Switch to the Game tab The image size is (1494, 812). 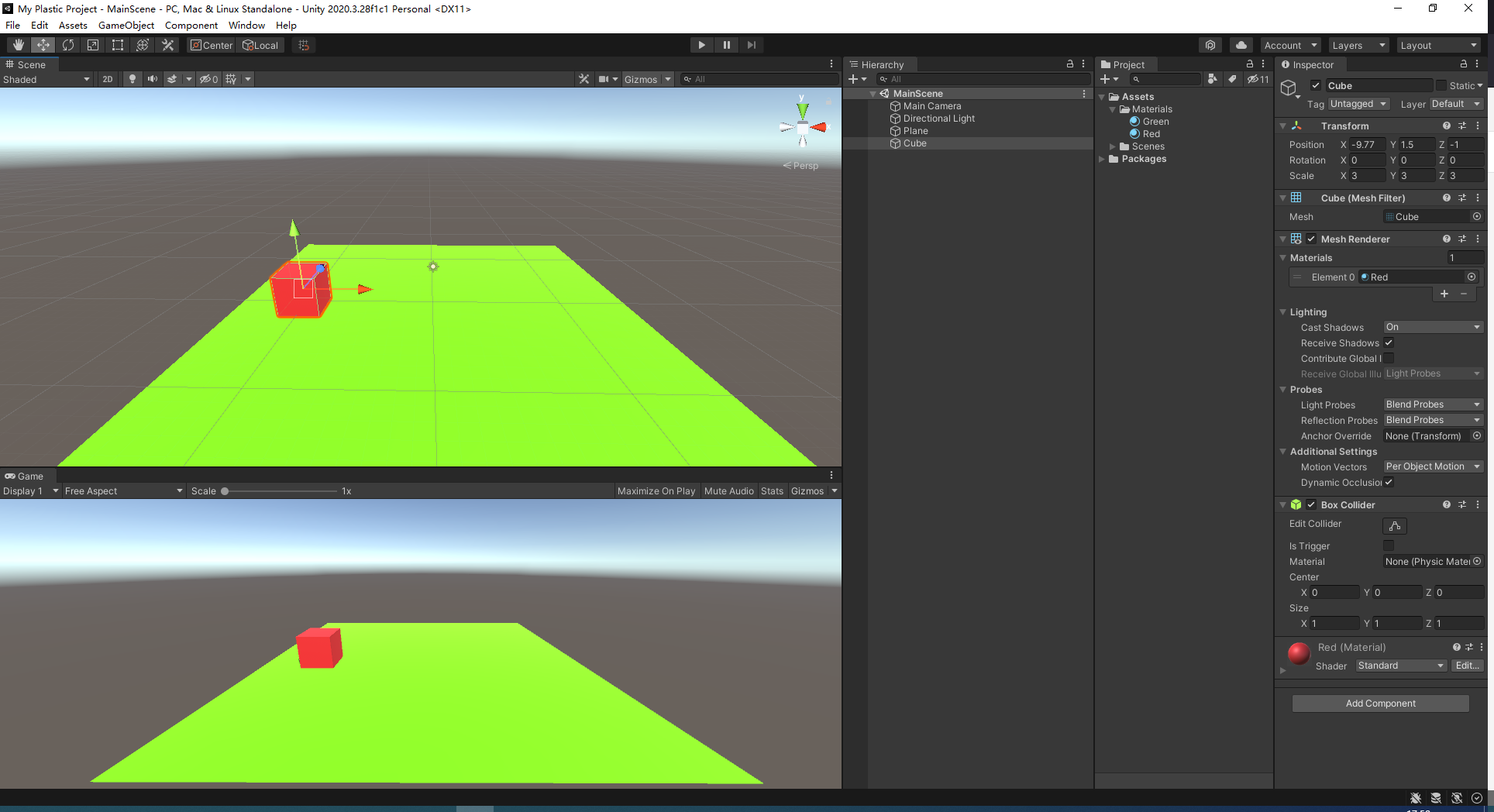[27, 475]
